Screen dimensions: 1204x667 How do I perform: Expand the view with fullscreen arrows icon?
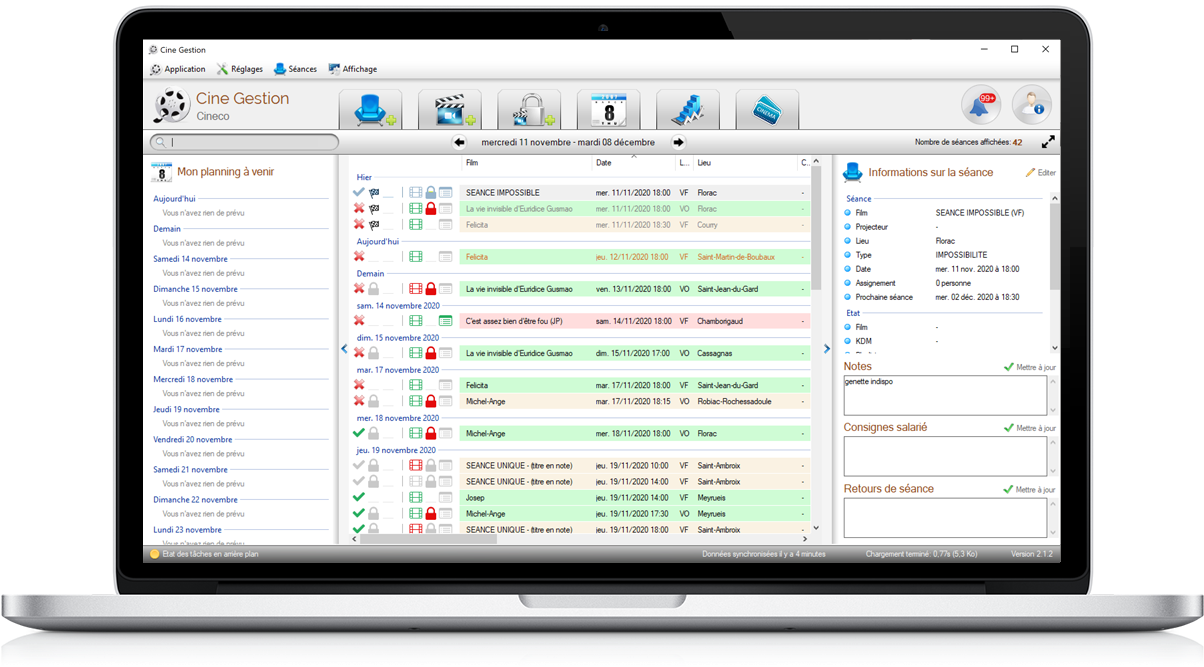pos(1048,142)
